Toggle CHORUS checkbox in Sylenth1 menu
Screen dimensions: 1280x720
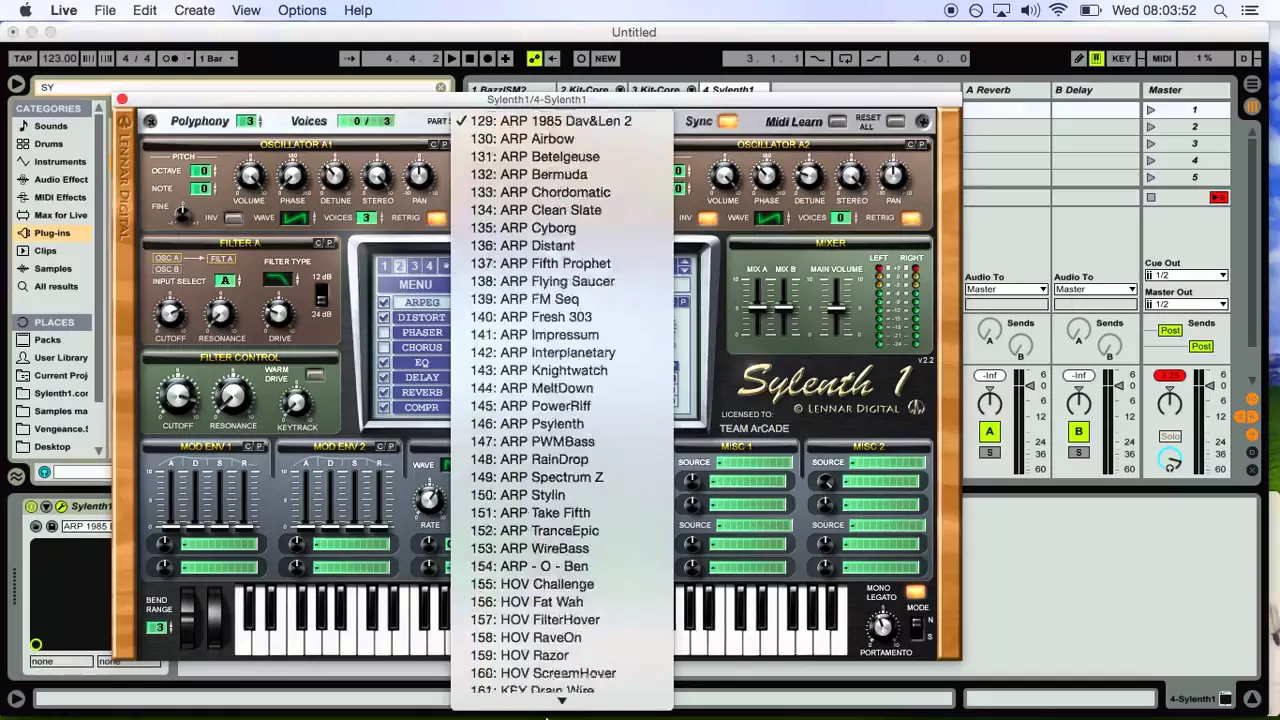(384, 347)
